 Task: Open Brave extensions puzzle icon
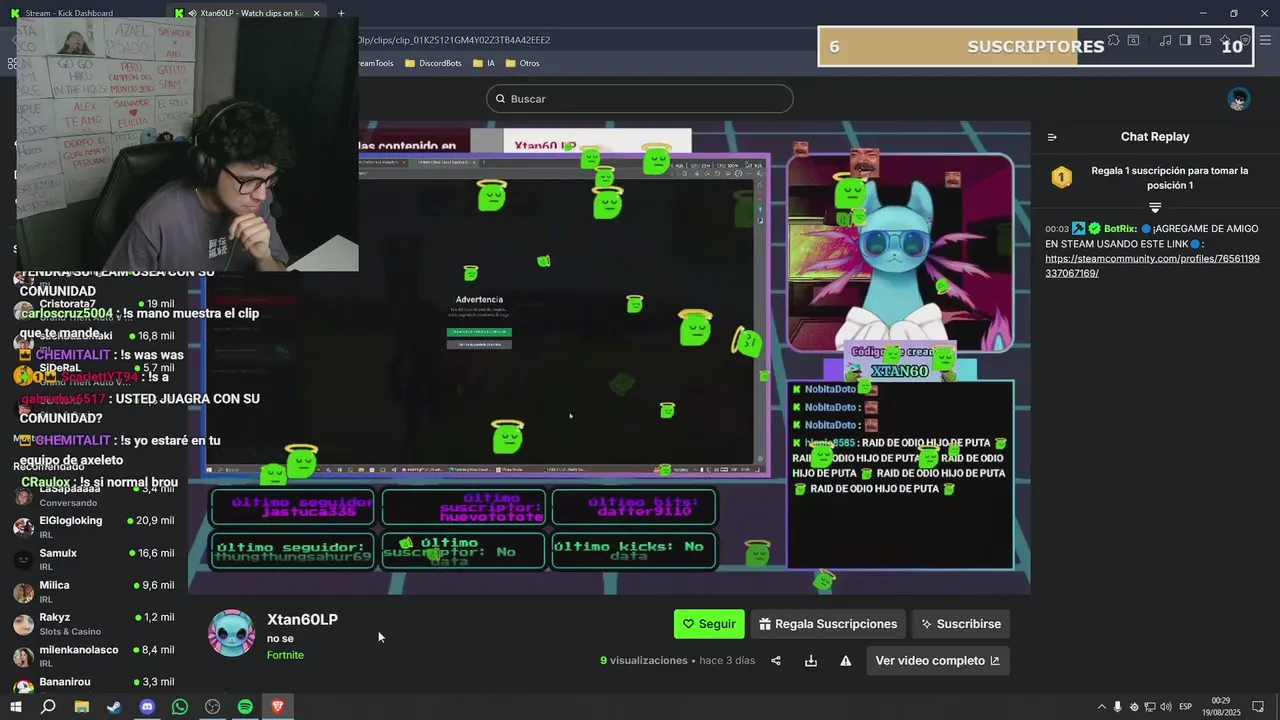click(x=1115, y=41)
